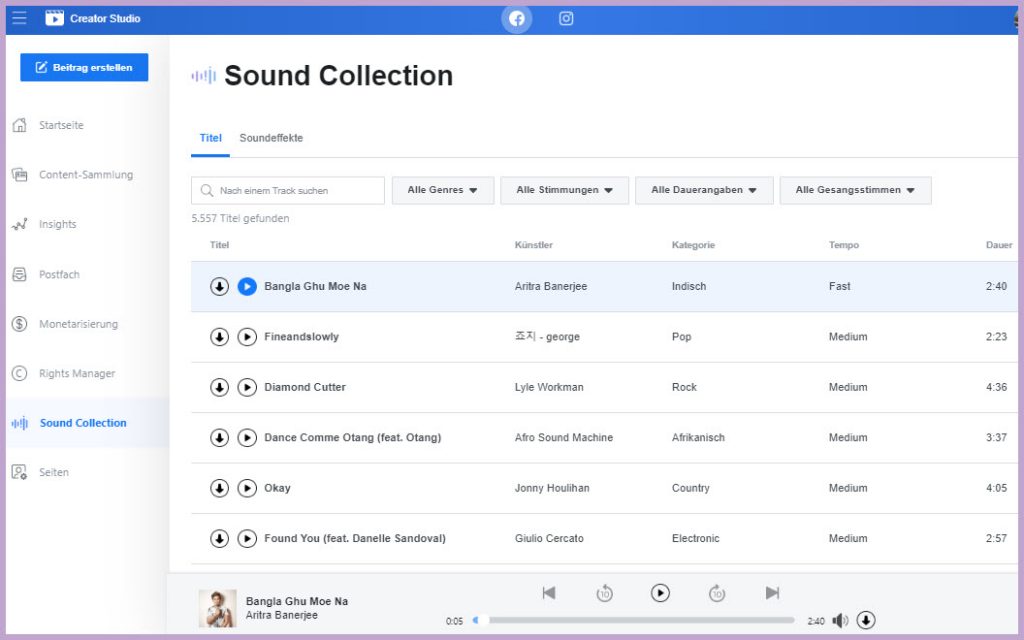Image resolution: width=1024 pixels, height=640 pixels.
Task: Click the Country category cell
Action: (x=690, y=488)
